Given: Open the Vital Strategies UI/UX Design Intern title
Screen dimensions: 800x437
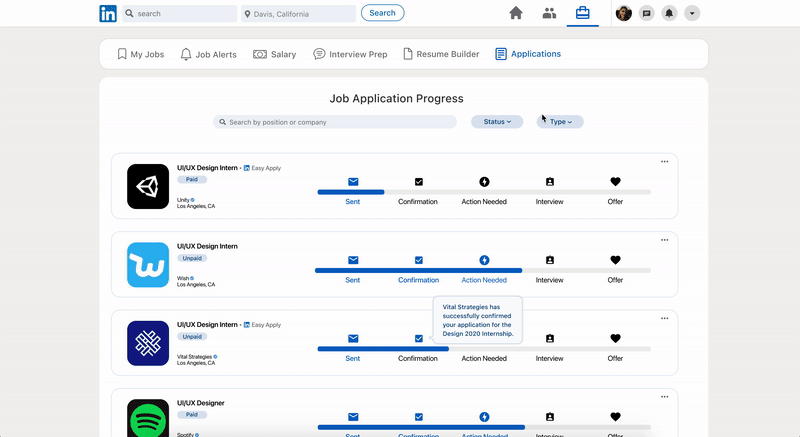Looking at the screenshot, I should [x=207, y=325].
